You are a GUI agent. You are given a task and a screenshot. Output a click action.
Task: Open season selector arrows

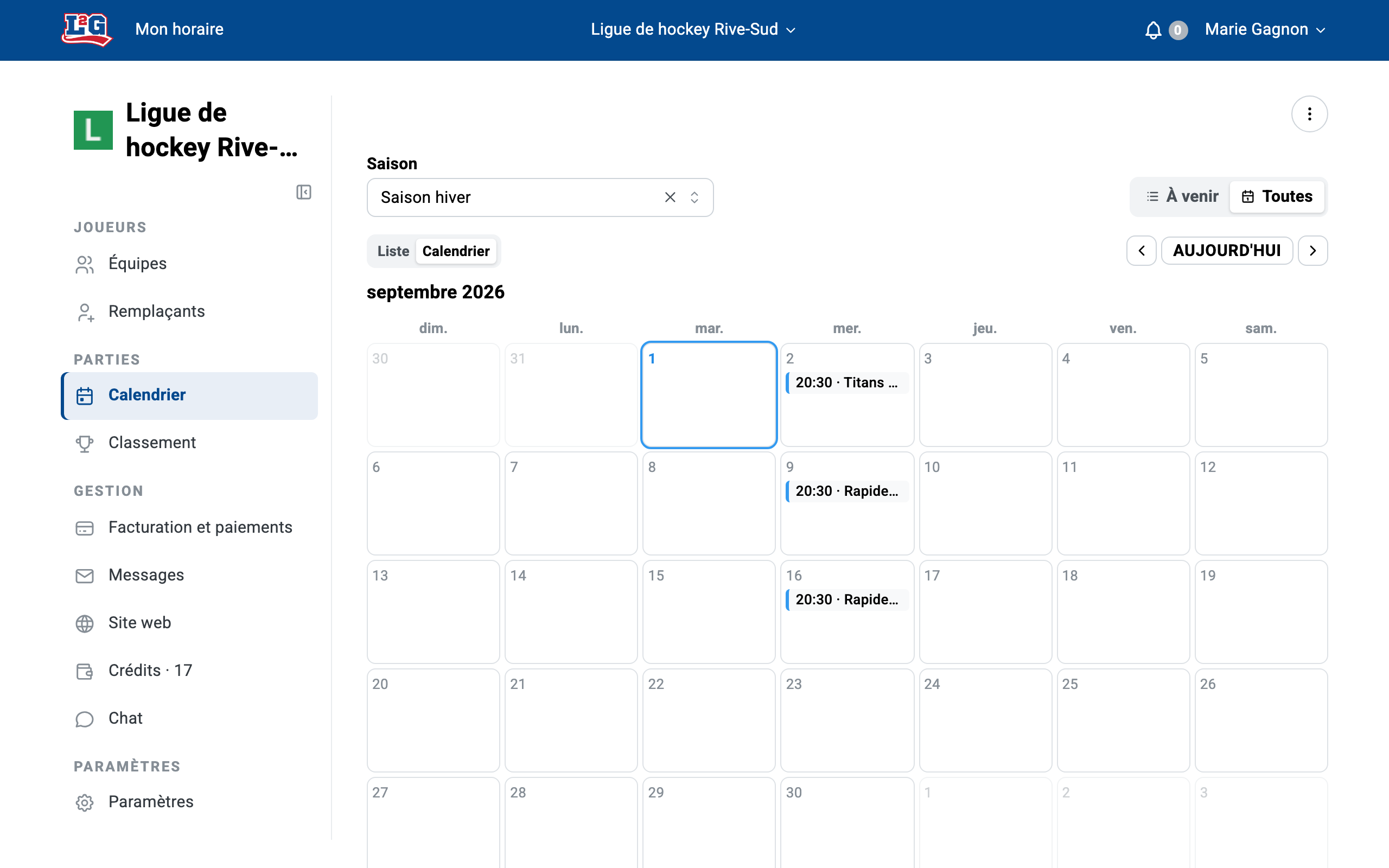click(694, 197)
